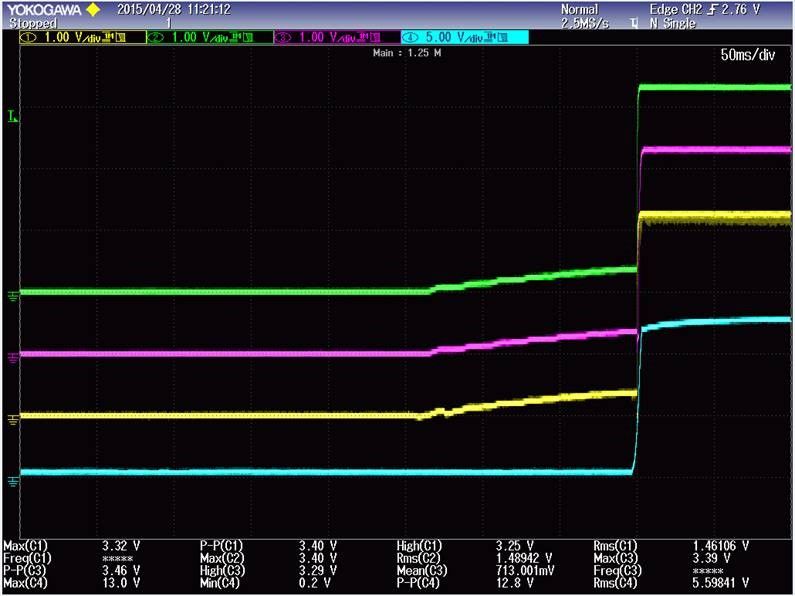Click the 713.001mV Mean(C3) value

click(525, 571)
